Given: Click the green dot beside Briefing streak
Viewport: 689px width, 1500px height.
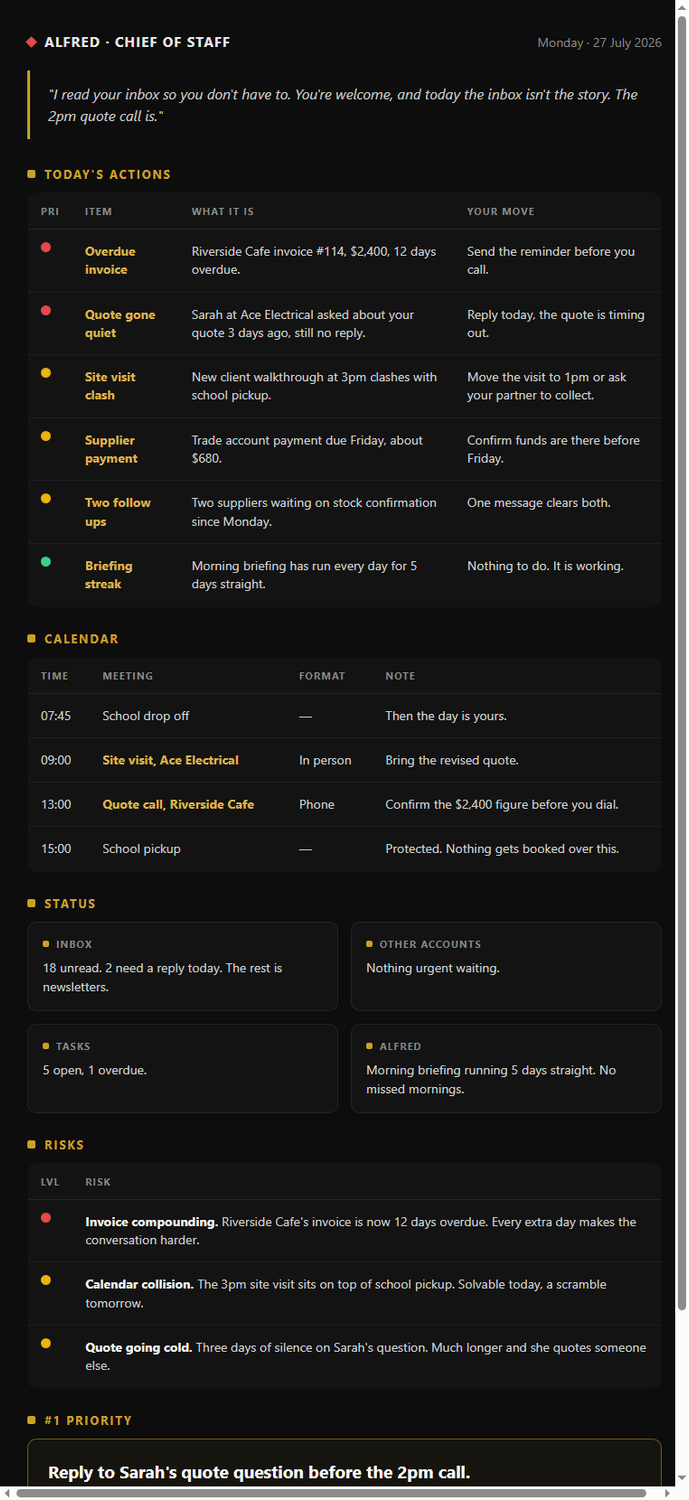Looking at the screenshot, I should click(x=46, y=562).
